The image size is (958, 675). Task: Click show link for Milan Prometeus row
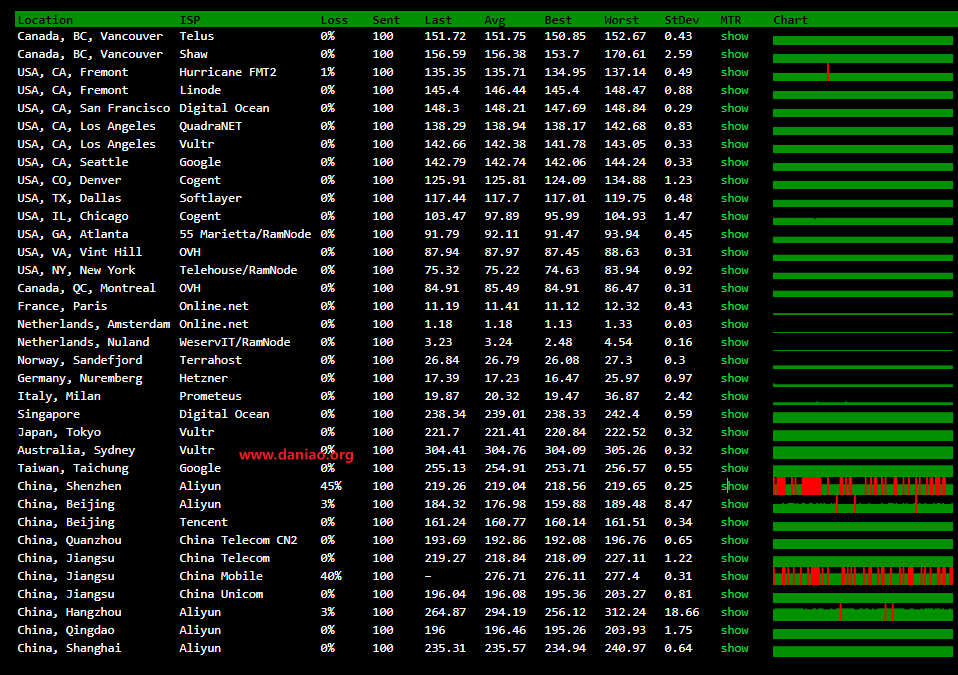click(734, 396)
